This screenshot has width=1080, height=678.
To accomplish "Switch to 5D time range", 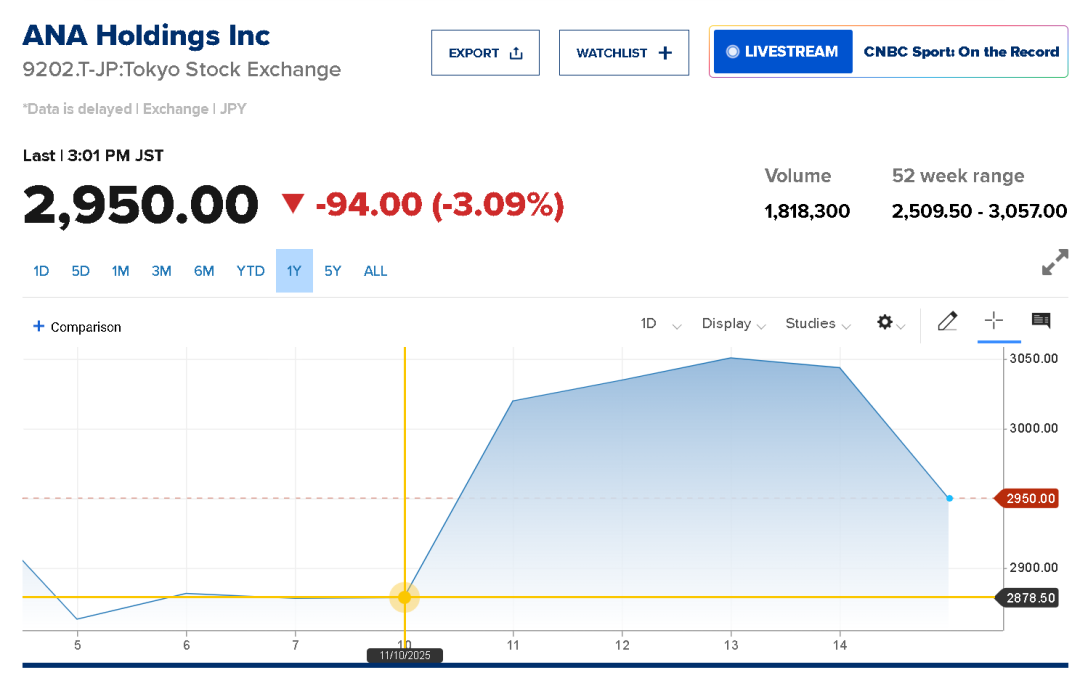I will coord(80,271).
